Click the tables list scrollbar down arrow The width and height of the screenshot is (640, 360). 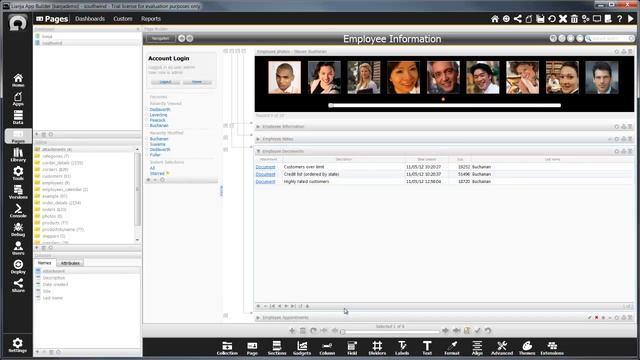[x=137, y=240]
